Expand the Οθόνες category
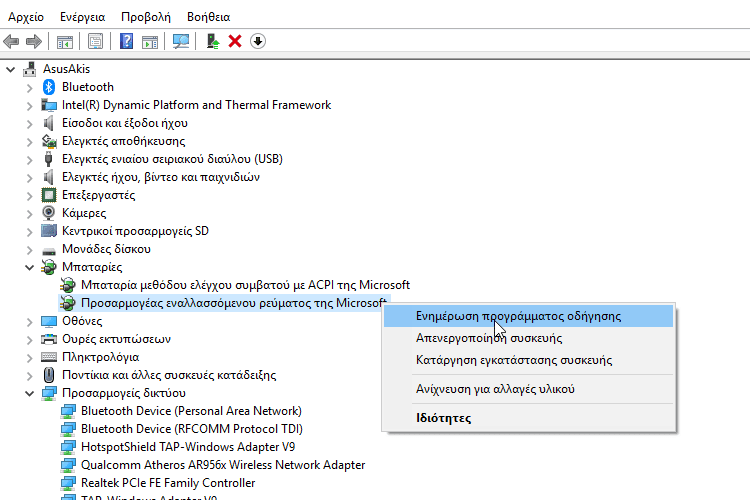 (x=30, y=322)
